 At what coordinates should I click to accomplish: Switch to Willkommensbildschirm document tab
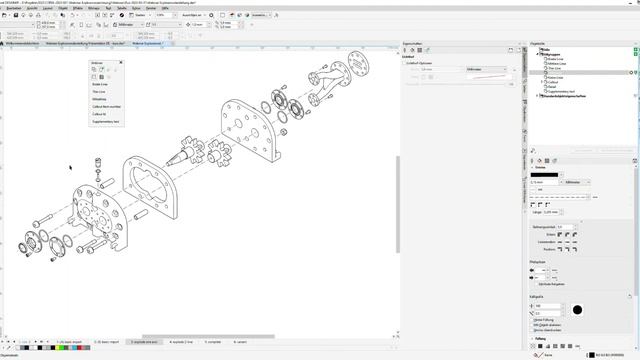point(22,43)
